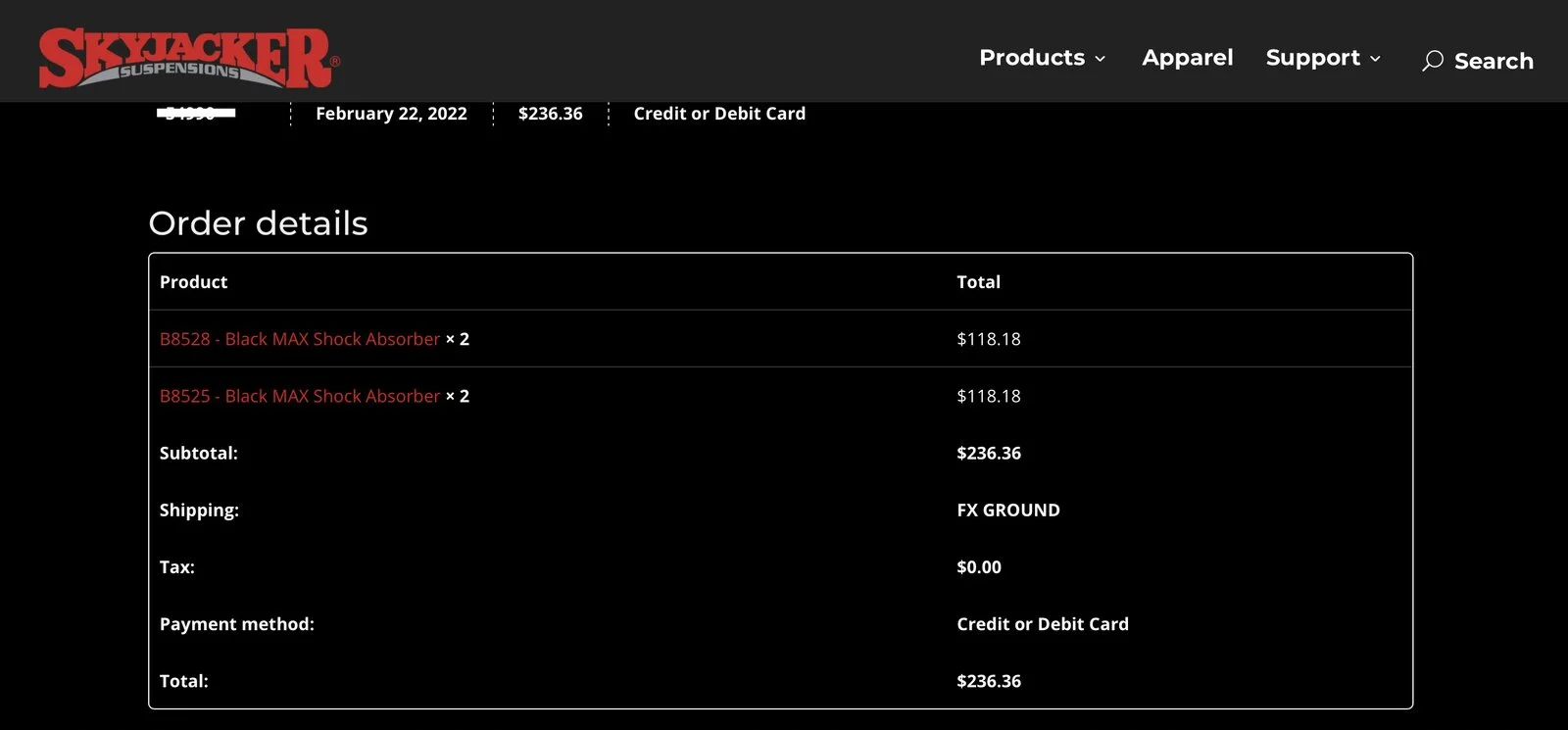Click the Subtotal: label
Screen dimensions: 1568x730
pos(199,453)
